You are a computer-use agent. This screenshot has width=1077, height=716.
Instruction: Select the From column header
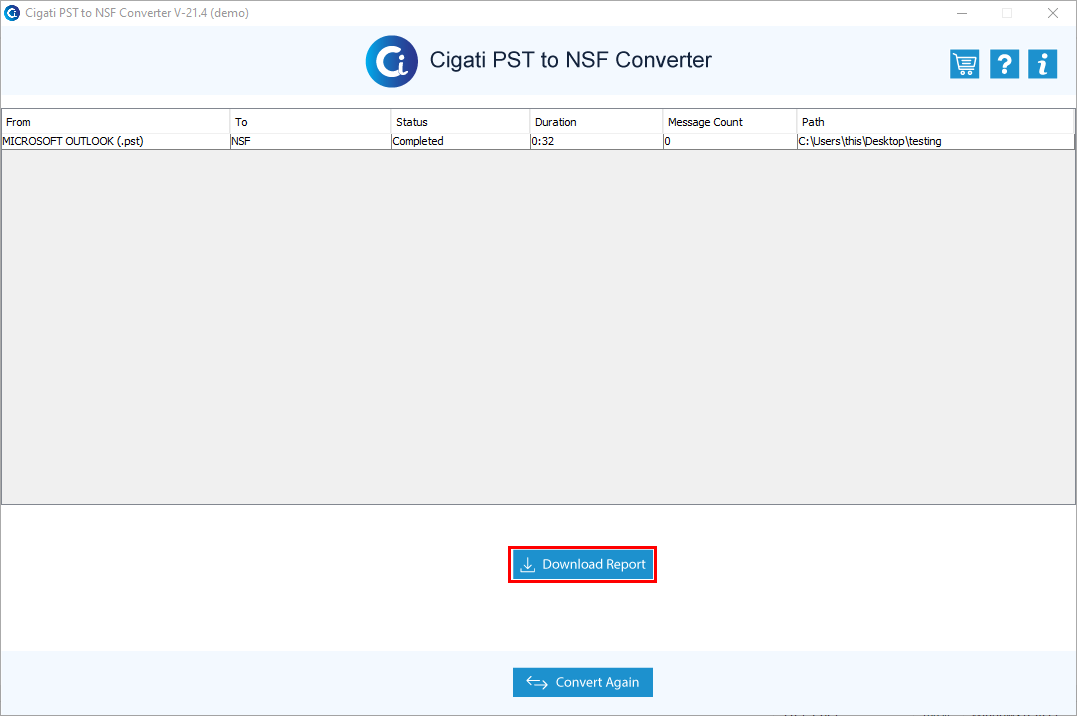(116, 122)
